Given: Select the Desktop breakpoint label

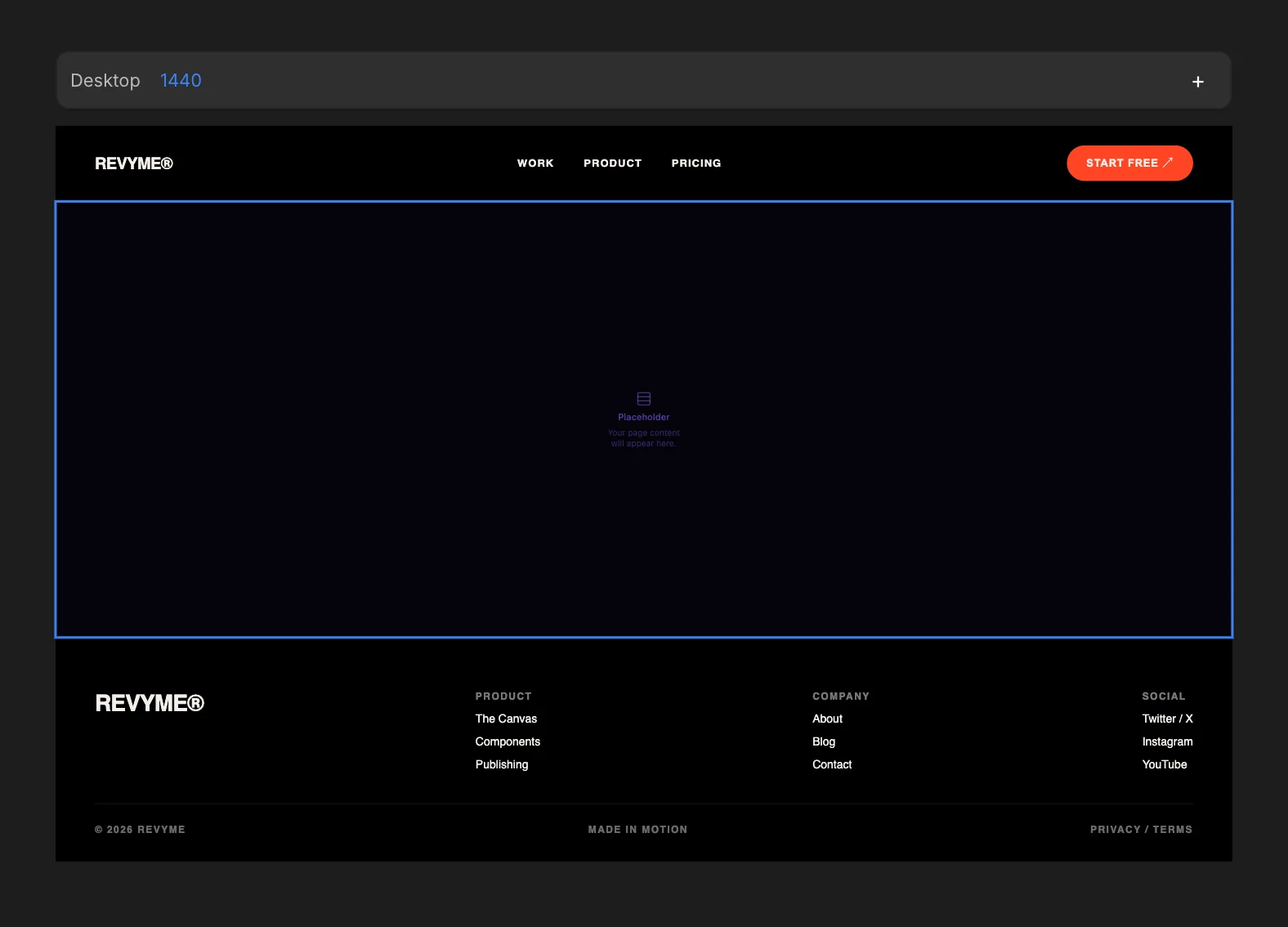Looking at the screenshot, I should click(x=105, y=80).
